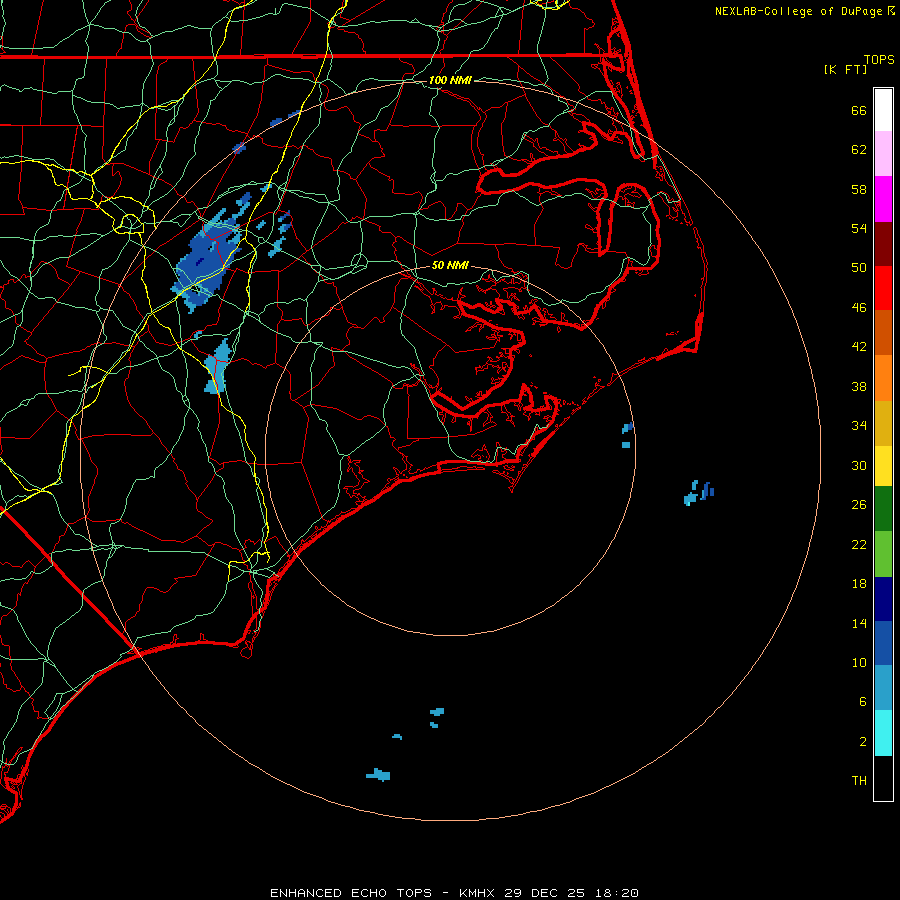The image size is (900, 900).
Task: Select the light blue legend swatch
Action: point(883,687)
